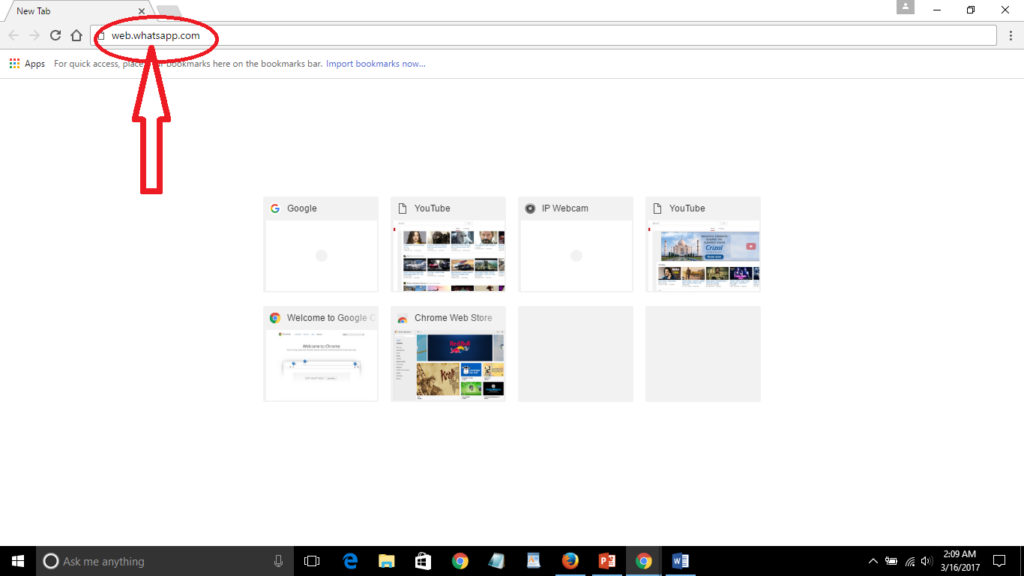The width and height of the screenshot is (1024, 576).
Task: Click the Chrome taskbar icon beside Word
Action: tap(643, 561)
